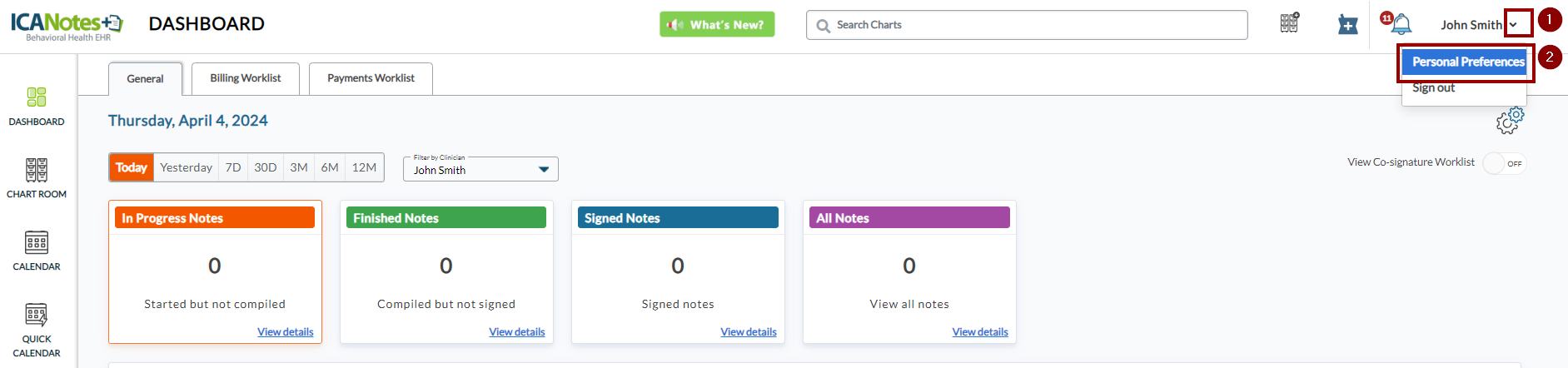View details of In Progress Notes

click(285, 331)
